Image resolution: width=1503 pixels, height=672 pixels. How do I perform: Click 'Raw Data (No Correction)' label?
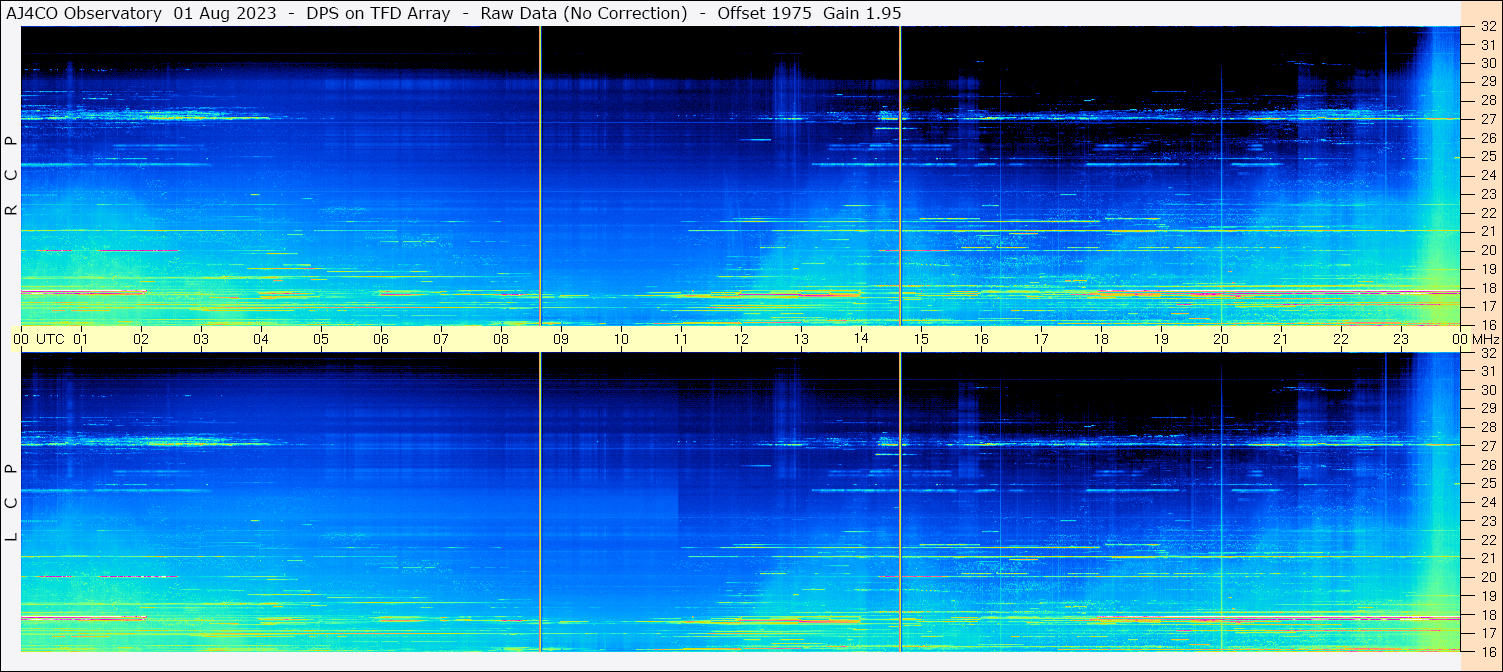coord(584,13)
